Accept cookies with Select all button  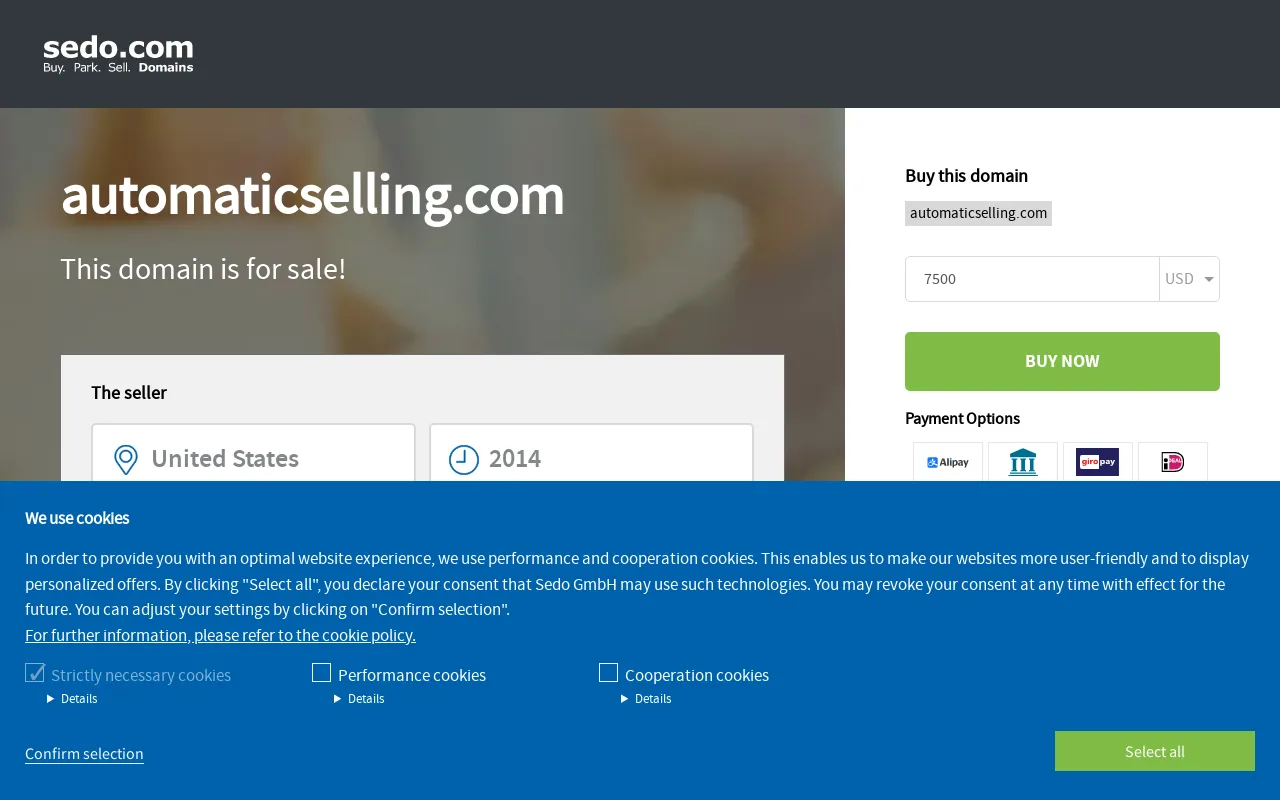point(1155,751)
